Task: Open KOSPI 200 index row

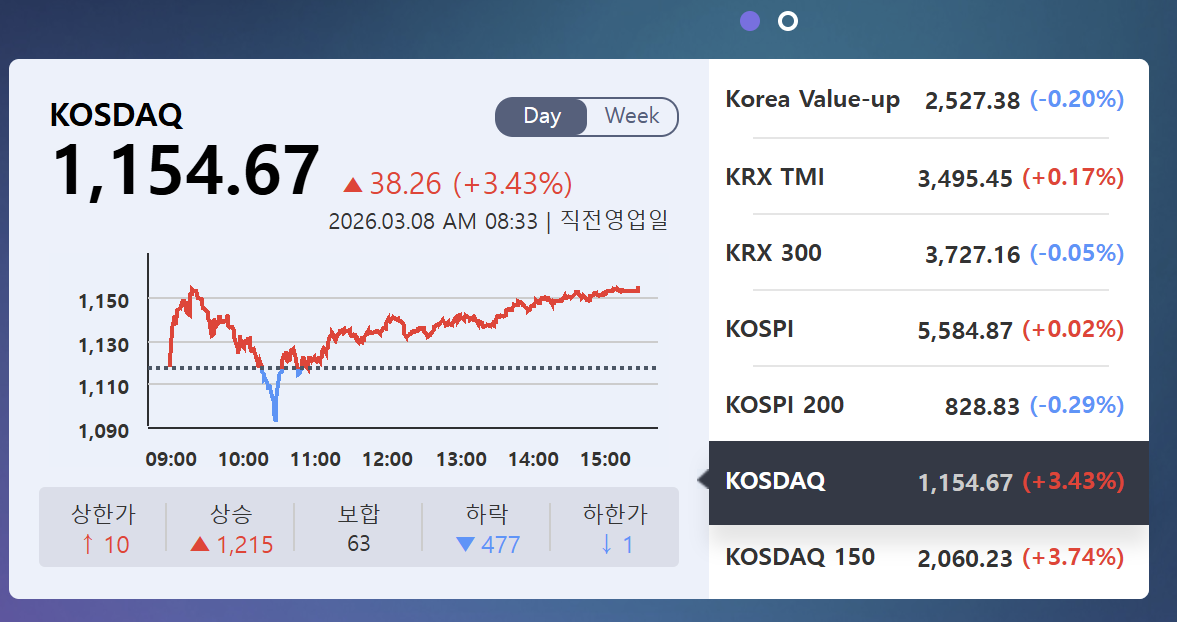Action: [x=929, y=405]
